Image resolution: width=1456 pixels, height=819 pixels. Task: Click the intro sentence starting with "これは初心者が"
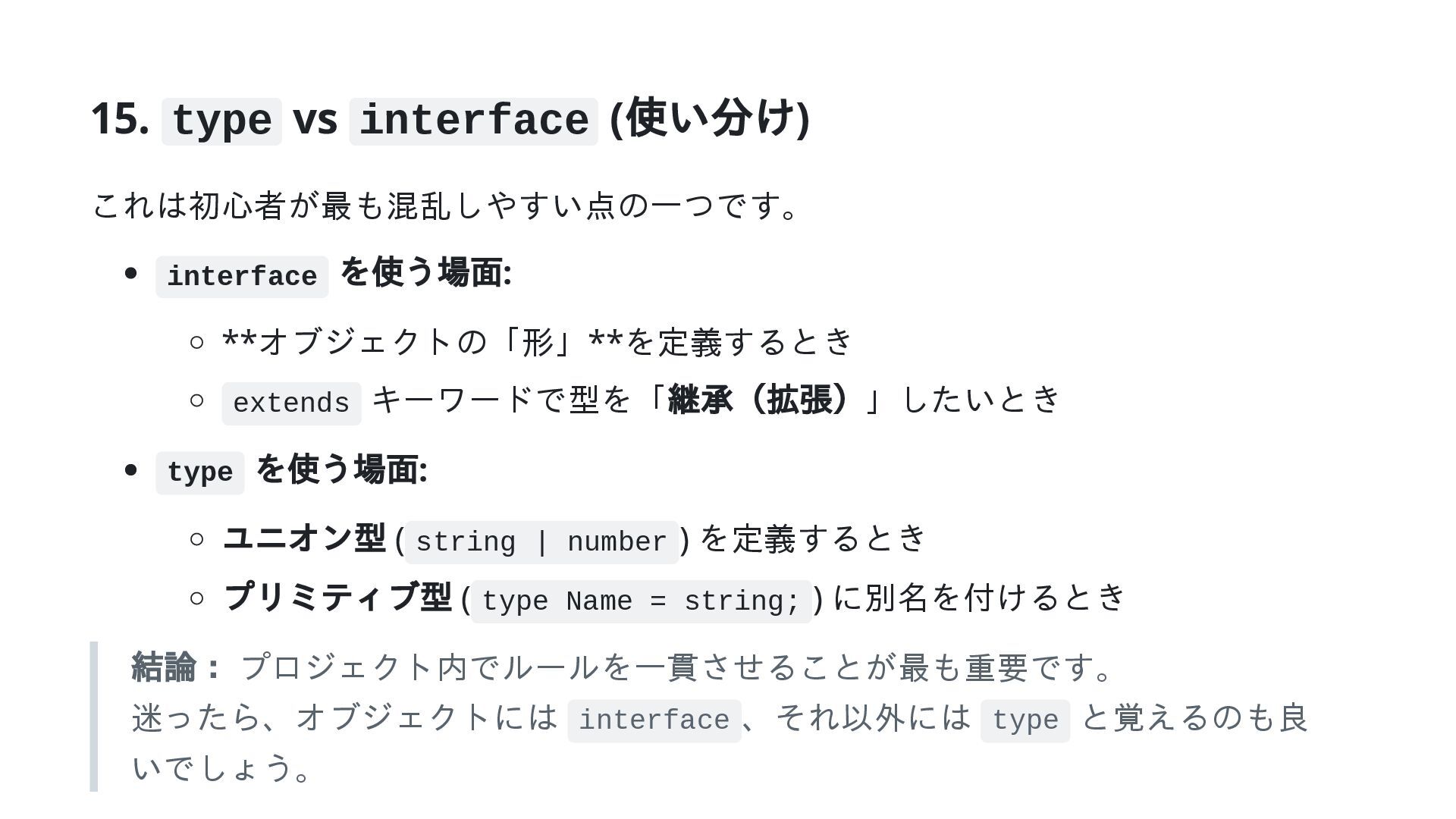444,206
